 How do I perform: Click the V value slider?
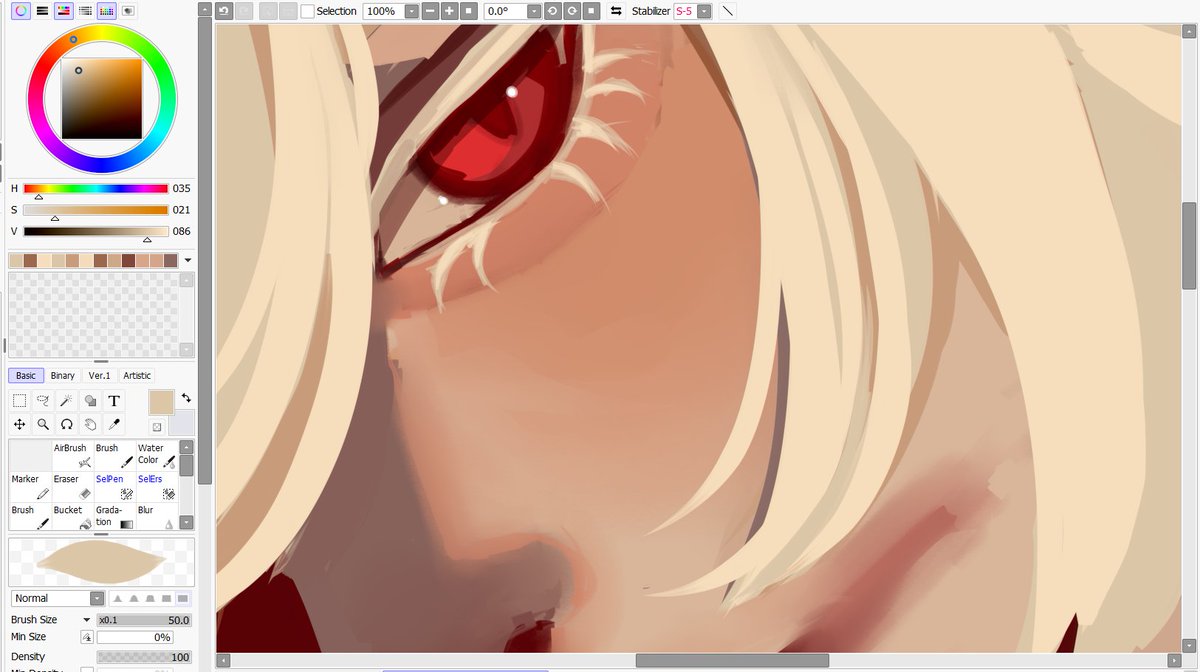(96, 231)
